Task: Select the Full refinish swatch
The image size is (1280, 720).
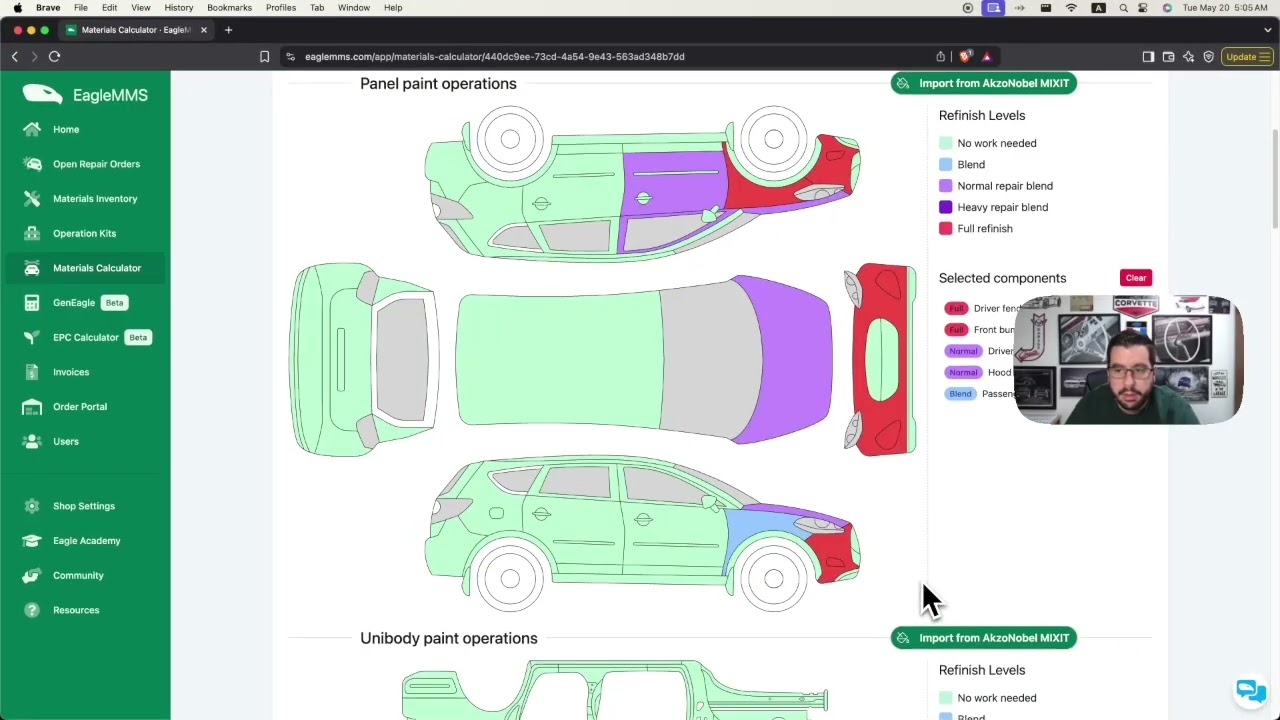Action: pos(945,228)
